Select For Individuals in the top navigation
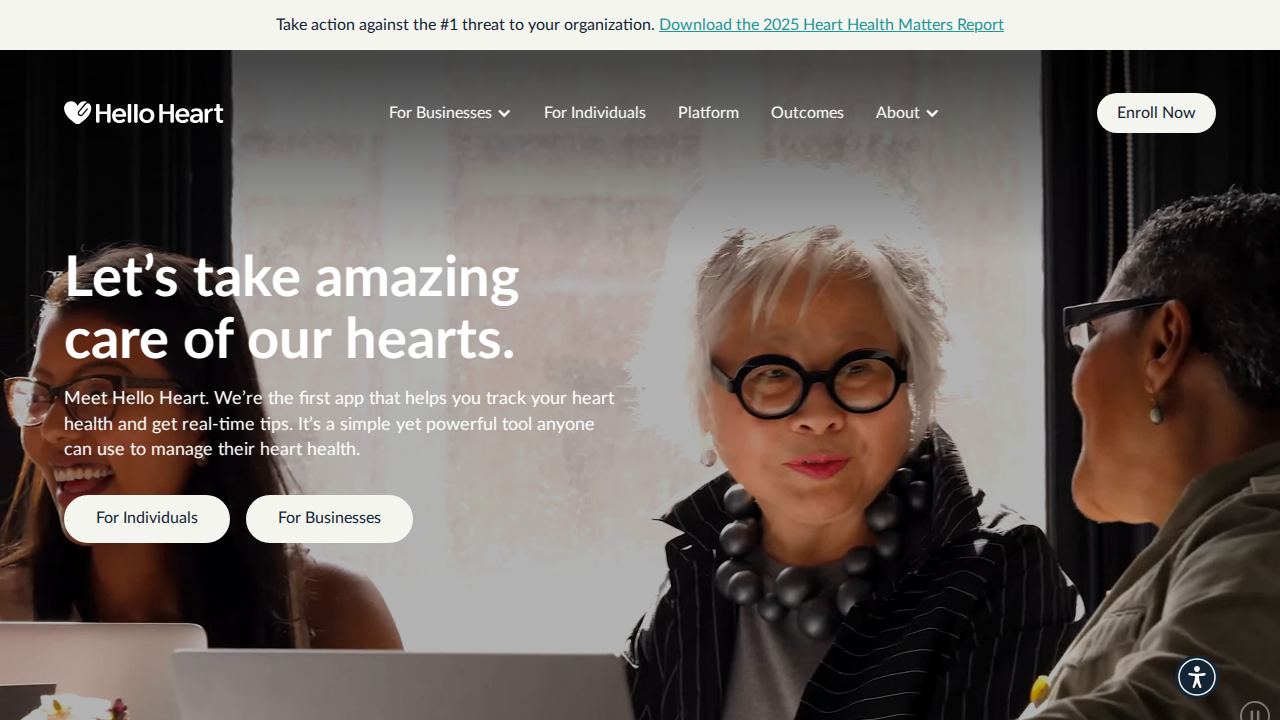The image size is (1280, 720). [x=595, y=113]
